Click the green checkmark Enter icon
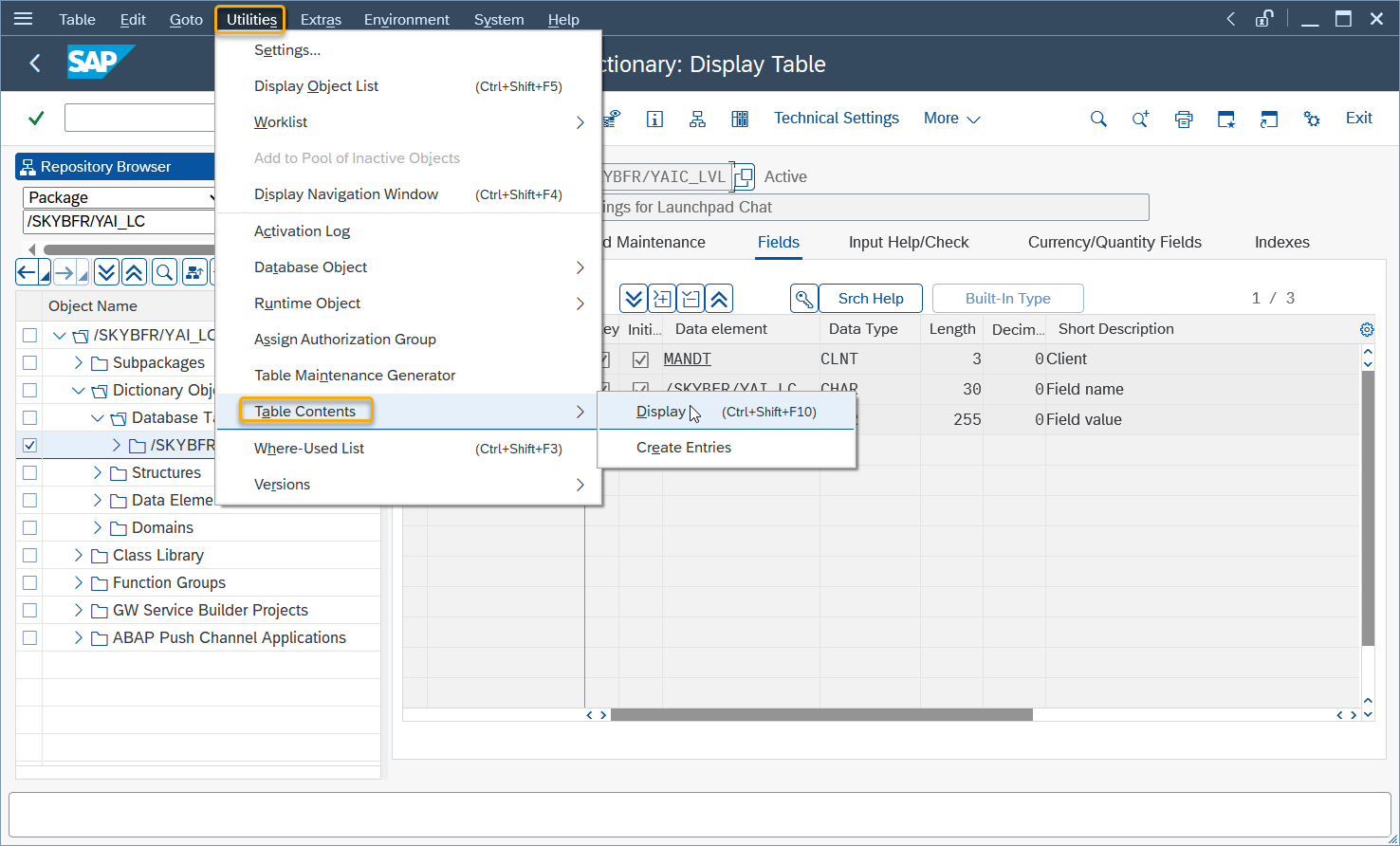 pyautogui.click(x=36, y=119)
